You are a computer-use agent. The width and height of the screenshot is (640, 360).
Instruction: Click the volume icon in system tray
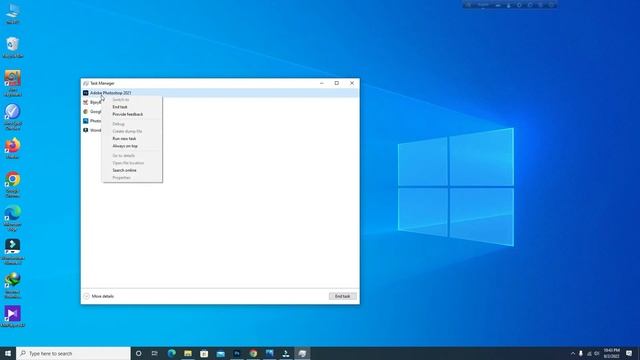597,353
